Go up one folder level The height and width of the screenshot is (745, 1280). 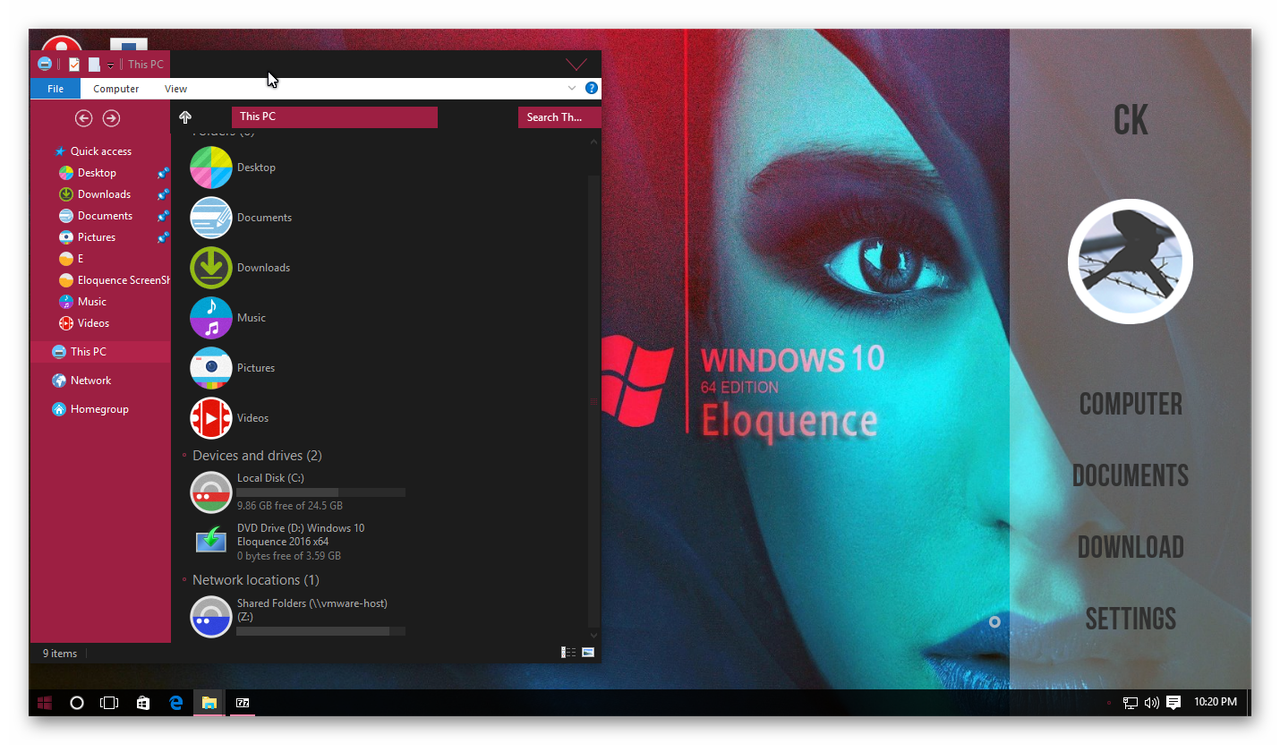[x=185, y=117]
